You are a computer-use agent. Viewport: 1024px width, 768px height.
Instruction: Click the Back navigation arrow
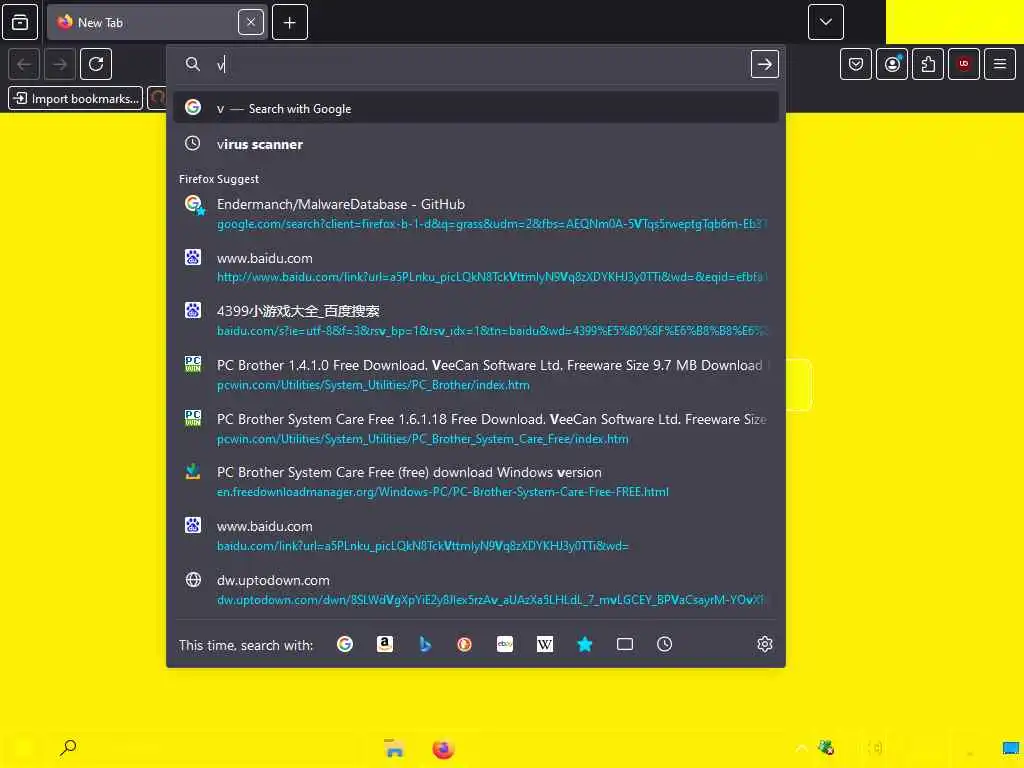coord(25,64)
